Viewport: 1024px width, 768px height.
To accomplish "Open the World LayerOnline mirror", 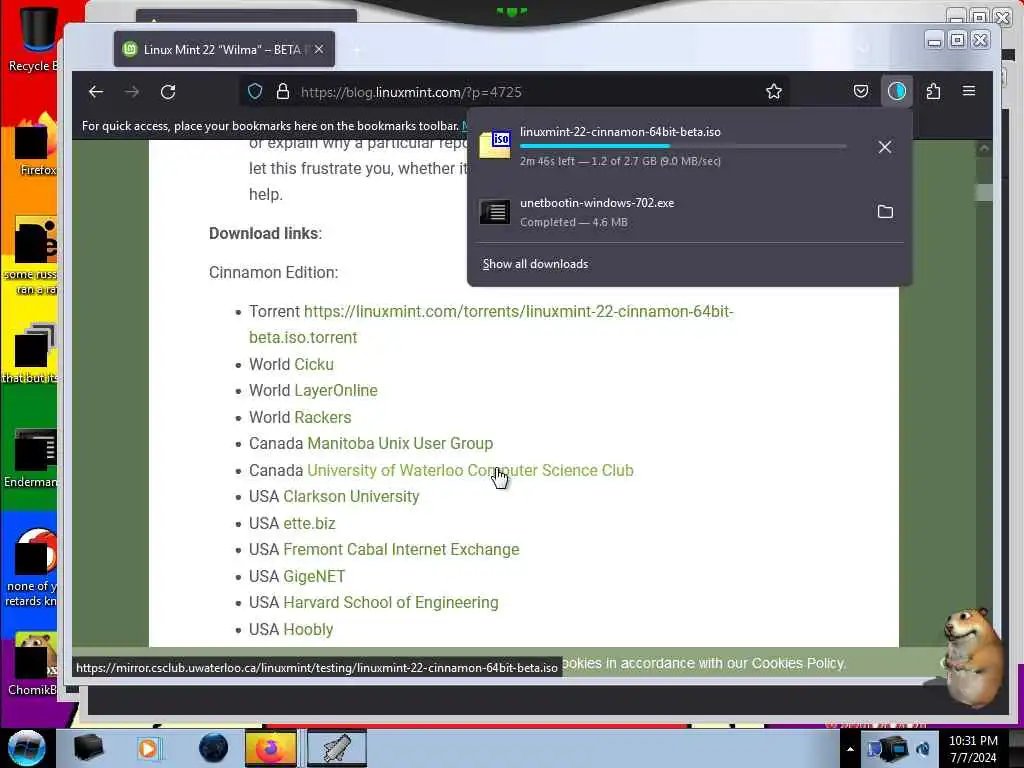I will coord(336,391).
